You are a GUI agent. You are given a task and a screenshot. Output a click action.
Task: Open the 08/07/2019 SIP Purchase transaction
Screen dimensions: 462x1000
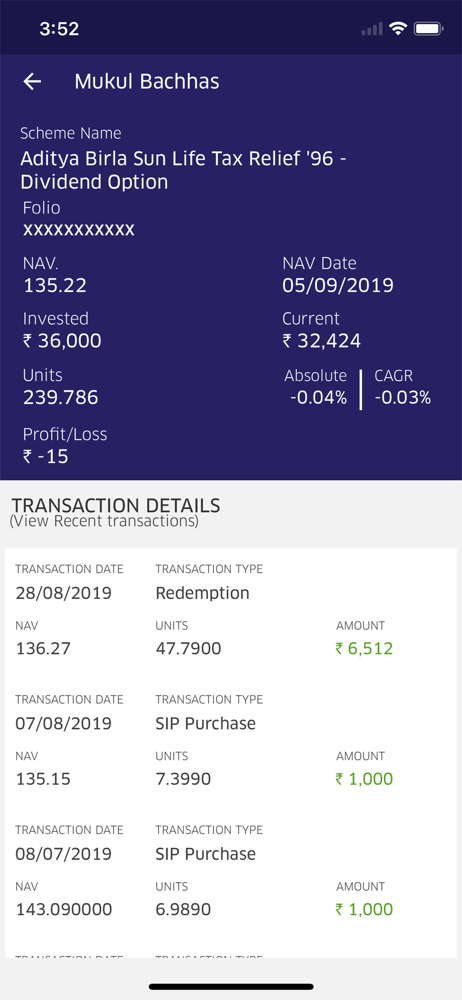[231, 872]
